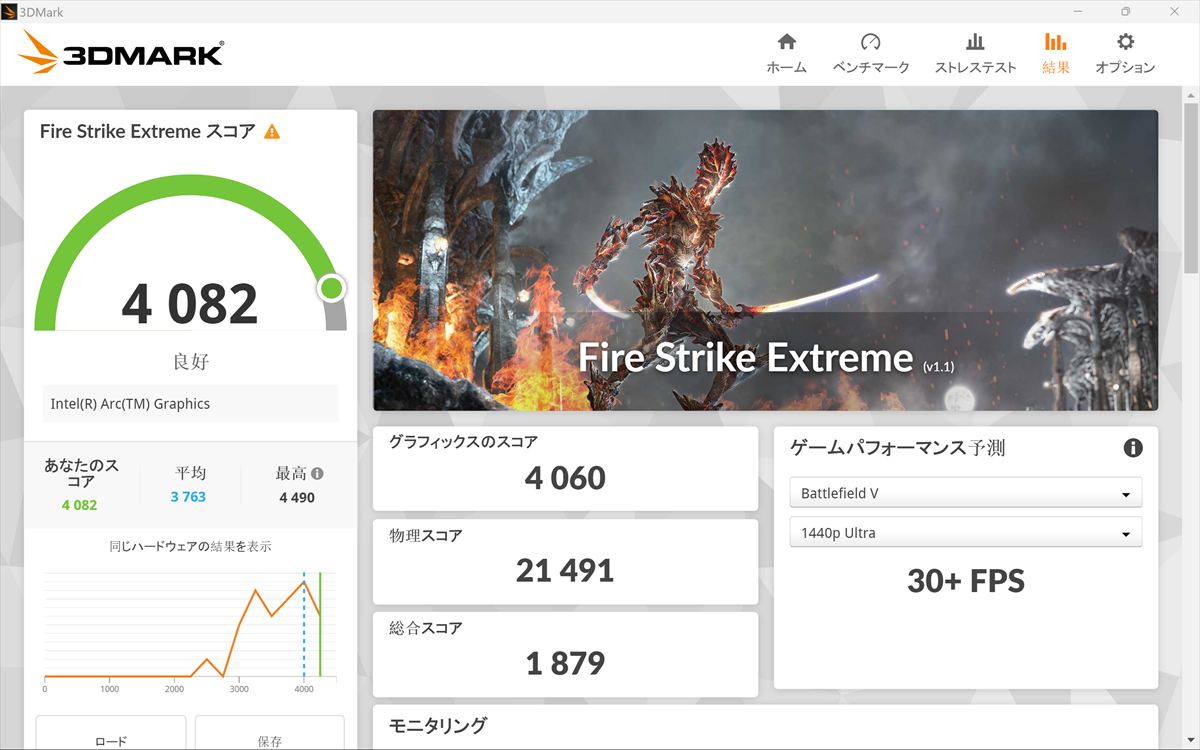
Task: Open game performance info icon
Action: 1133,448
